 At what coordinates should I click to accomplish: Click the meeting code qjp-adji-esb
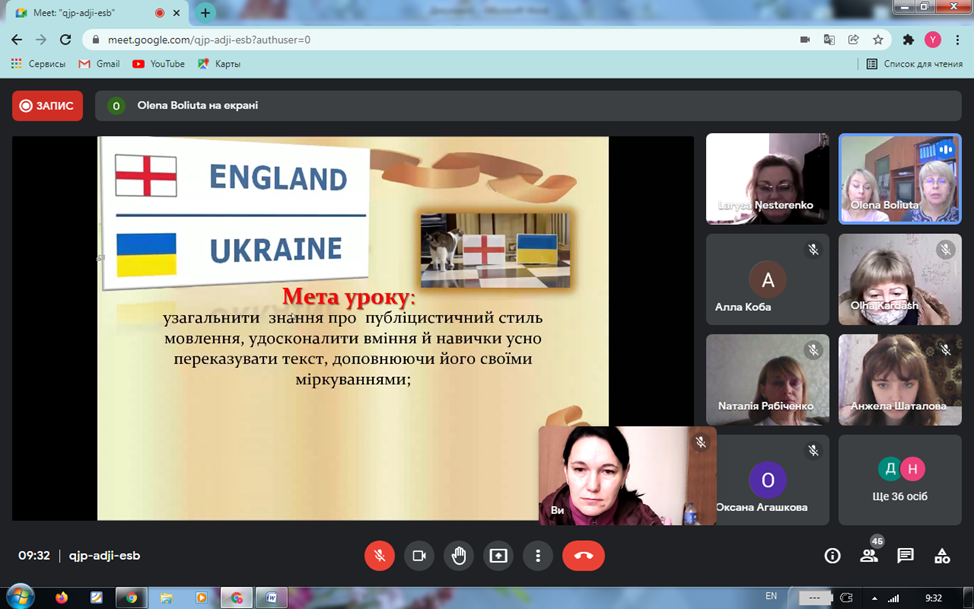click(x=104, y=556)
